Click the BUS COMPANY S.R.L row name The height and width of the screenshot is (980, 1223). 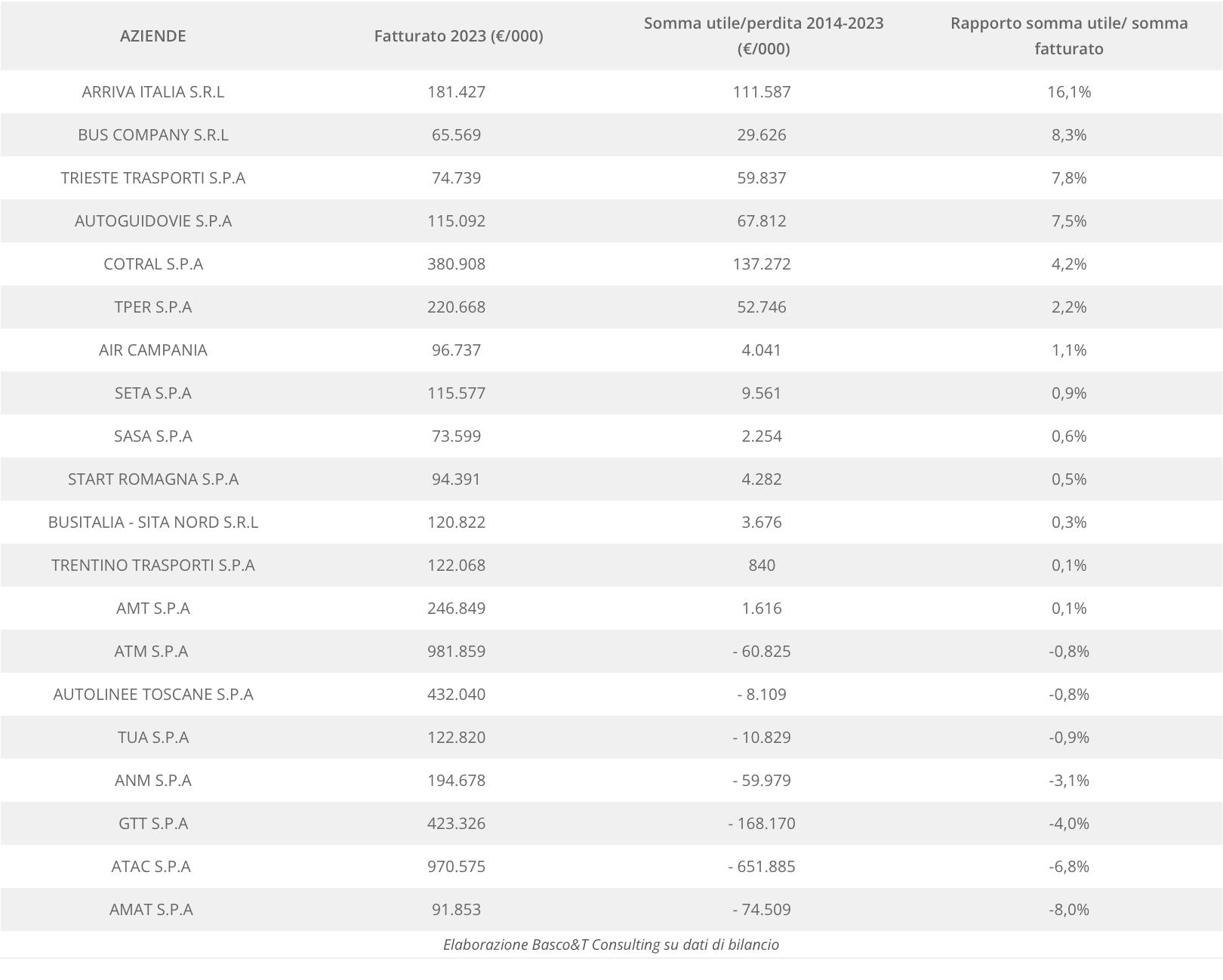(x=152, y=134)
